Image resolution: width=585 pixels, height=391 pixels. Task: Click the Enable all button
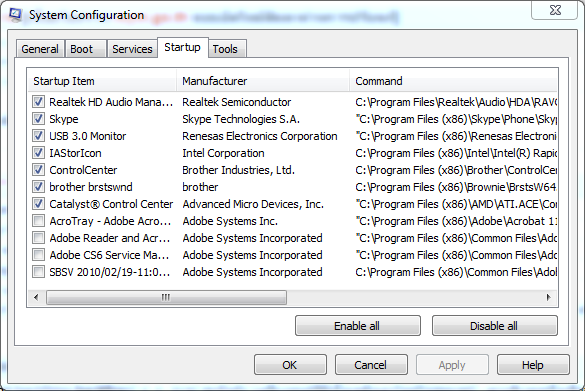click(357, 326)
